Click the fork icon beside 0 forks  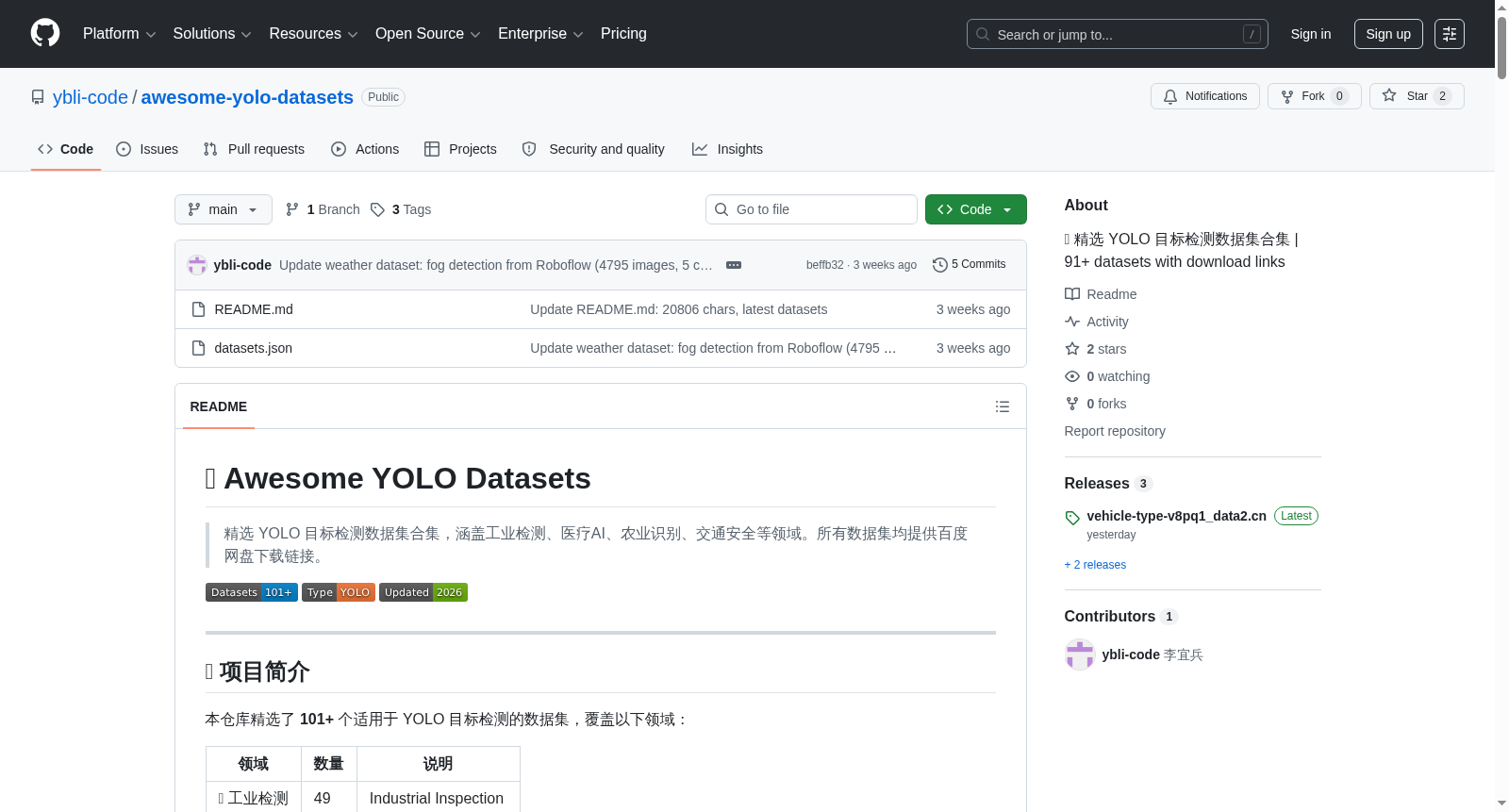tap(1072, 404)
